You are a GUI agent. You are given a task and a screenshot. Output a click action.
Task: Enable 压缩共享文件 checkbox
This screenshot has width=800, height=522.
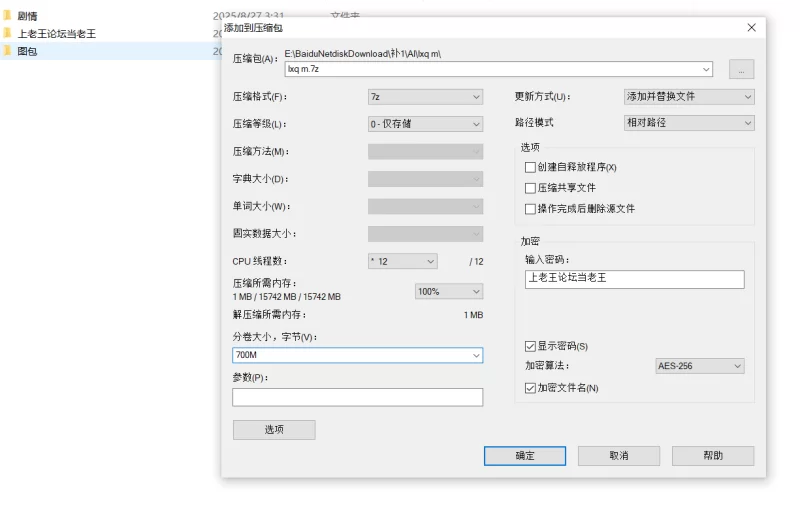tap(530, 188)
